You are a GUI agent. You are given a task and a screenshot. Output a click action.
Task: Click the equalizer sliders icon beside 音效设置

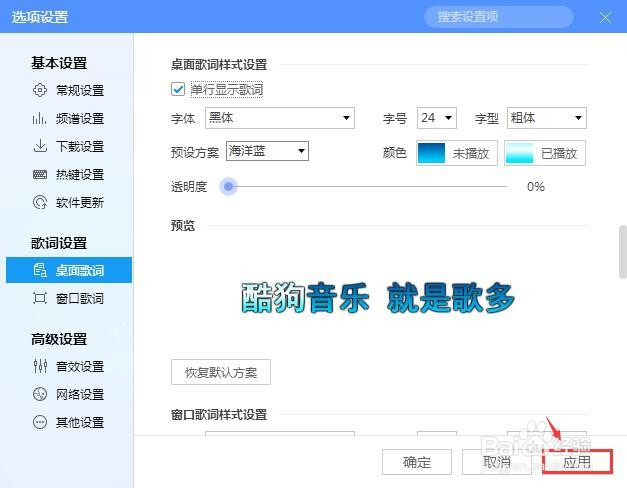(x=40, y=366)
